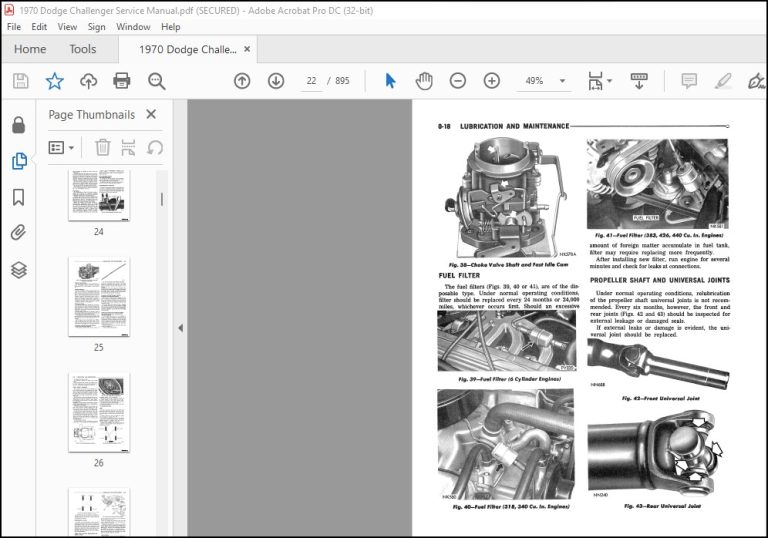Click the PROPELLER SHAFT AND UNIVERSAL JOINTS heading

(x=660, y=280)
